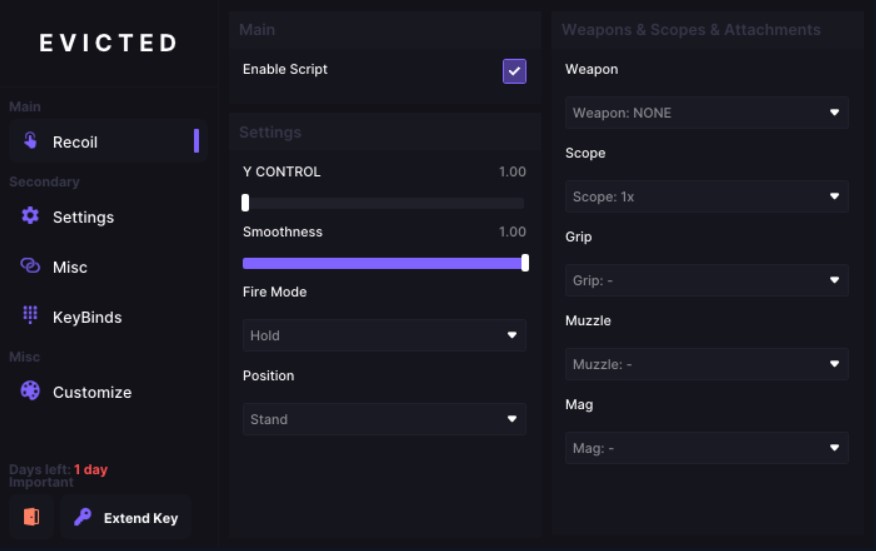Click the orange door logout icon
Image resolution: width=876 pixels, height=551 pixels.
coord(31,517)
